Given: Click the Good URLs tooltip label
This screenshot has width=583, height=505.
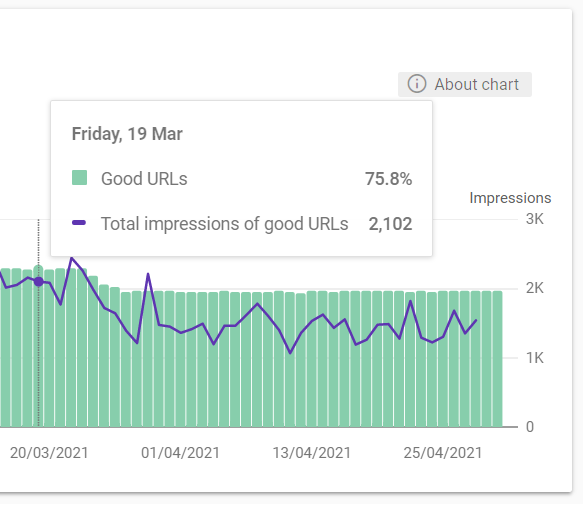Looking at the screenshot, I should point(144,179).
